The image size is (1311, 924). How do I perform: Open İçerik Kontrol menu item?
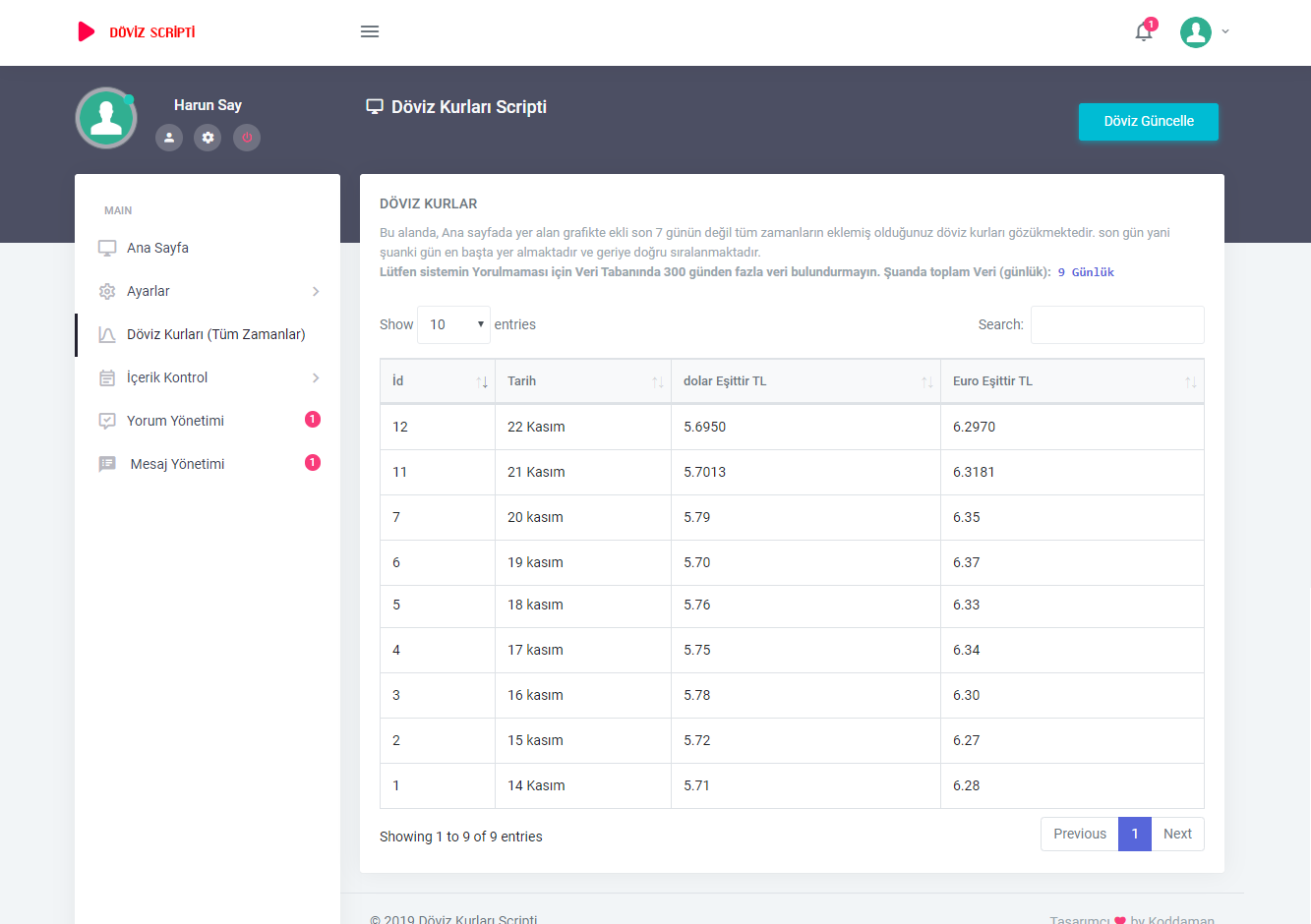(x=208, y=377)
